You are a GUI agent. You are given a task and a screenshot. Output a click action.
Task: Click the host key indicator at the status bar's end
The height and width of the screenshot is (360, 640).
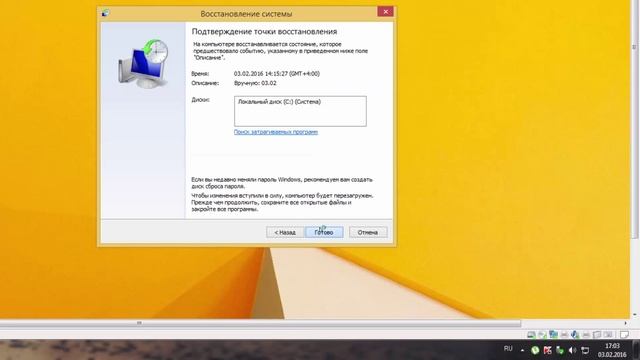click(624, 335)
